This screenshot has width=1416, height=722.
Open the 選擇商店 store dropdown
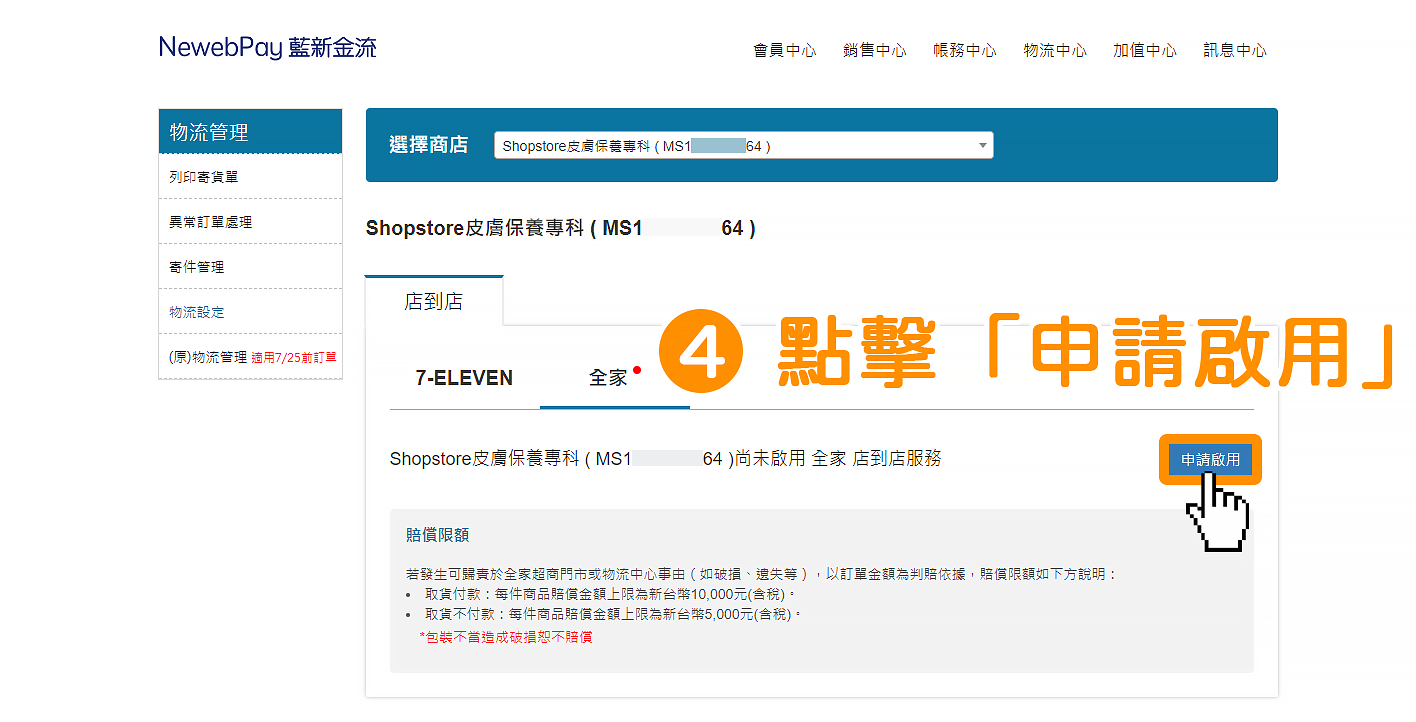(744, 144)
